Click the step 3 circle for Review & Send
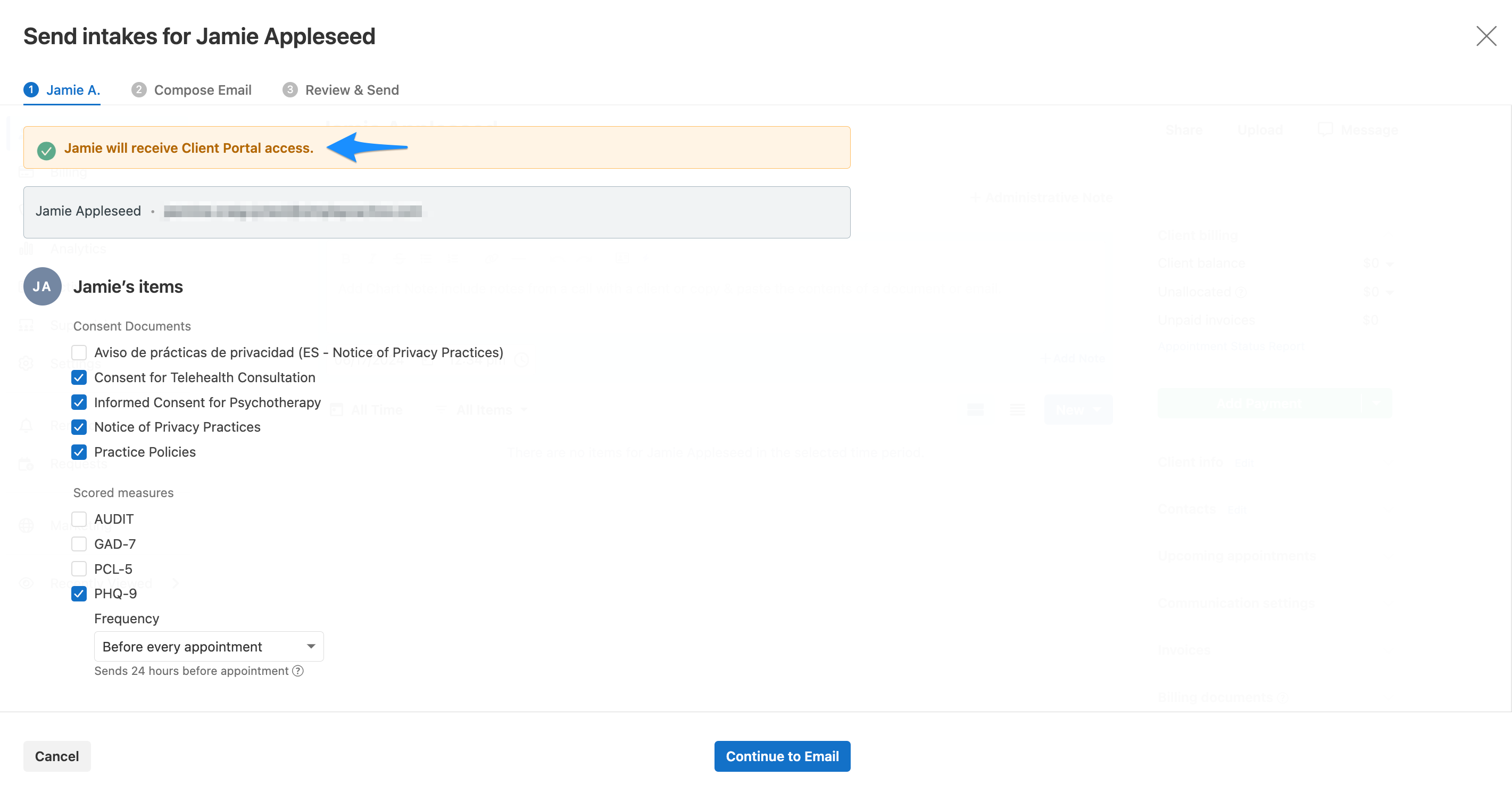Viewport: 1512px width, 792px height. [290, 90]
